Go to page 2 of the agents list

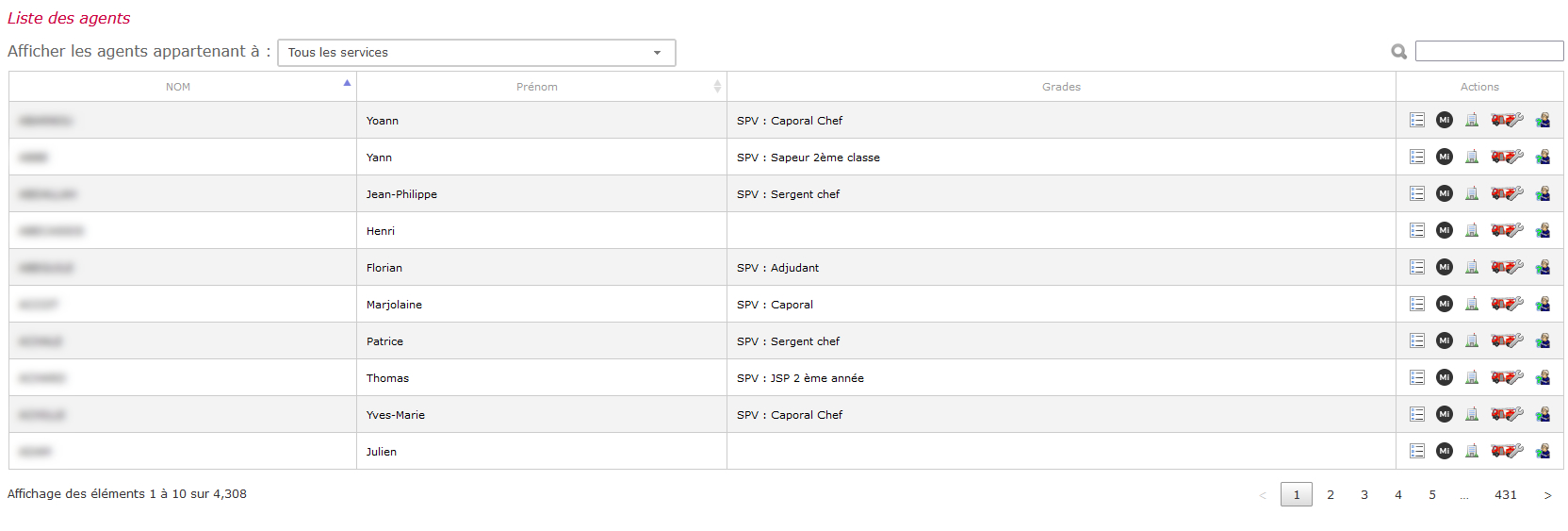tap(1331, 494)
